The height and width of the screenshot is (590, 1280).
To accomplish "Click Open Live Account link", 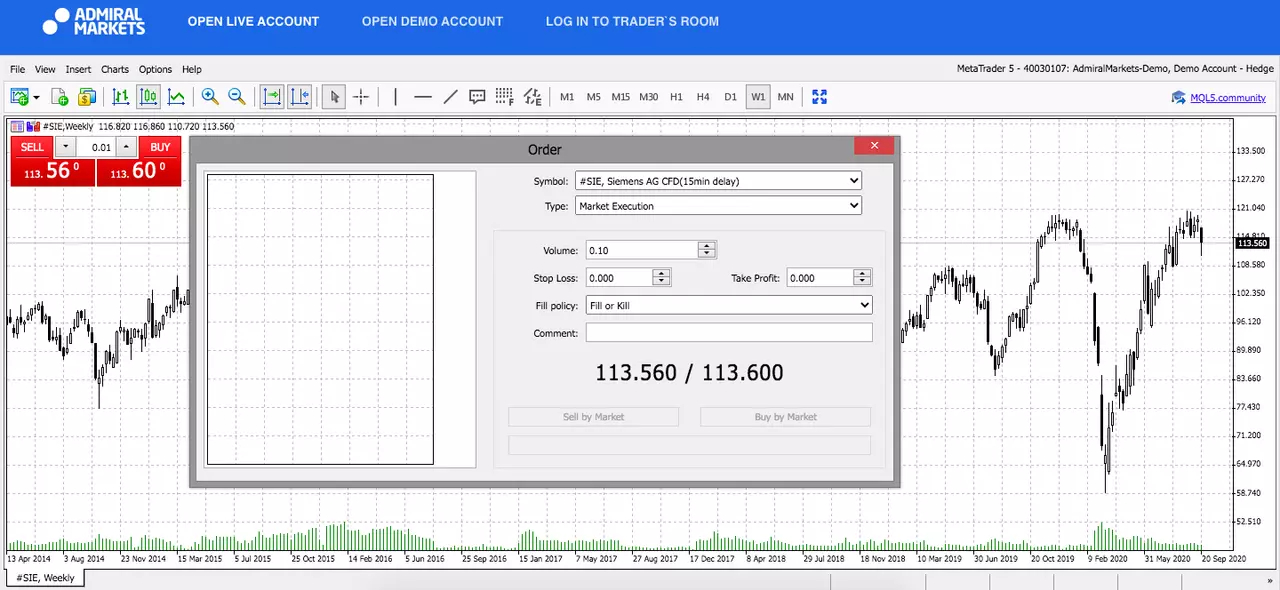I will tap(253, 21).
